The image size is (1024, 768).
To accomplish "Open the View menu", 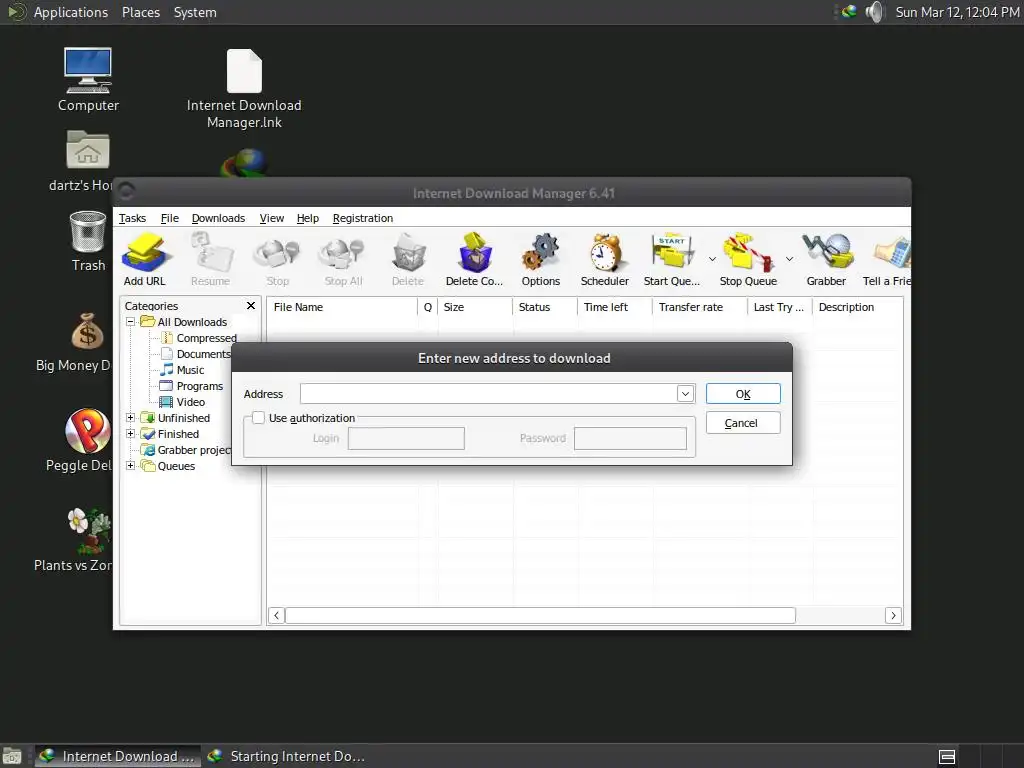I will [x=271, y=218].
